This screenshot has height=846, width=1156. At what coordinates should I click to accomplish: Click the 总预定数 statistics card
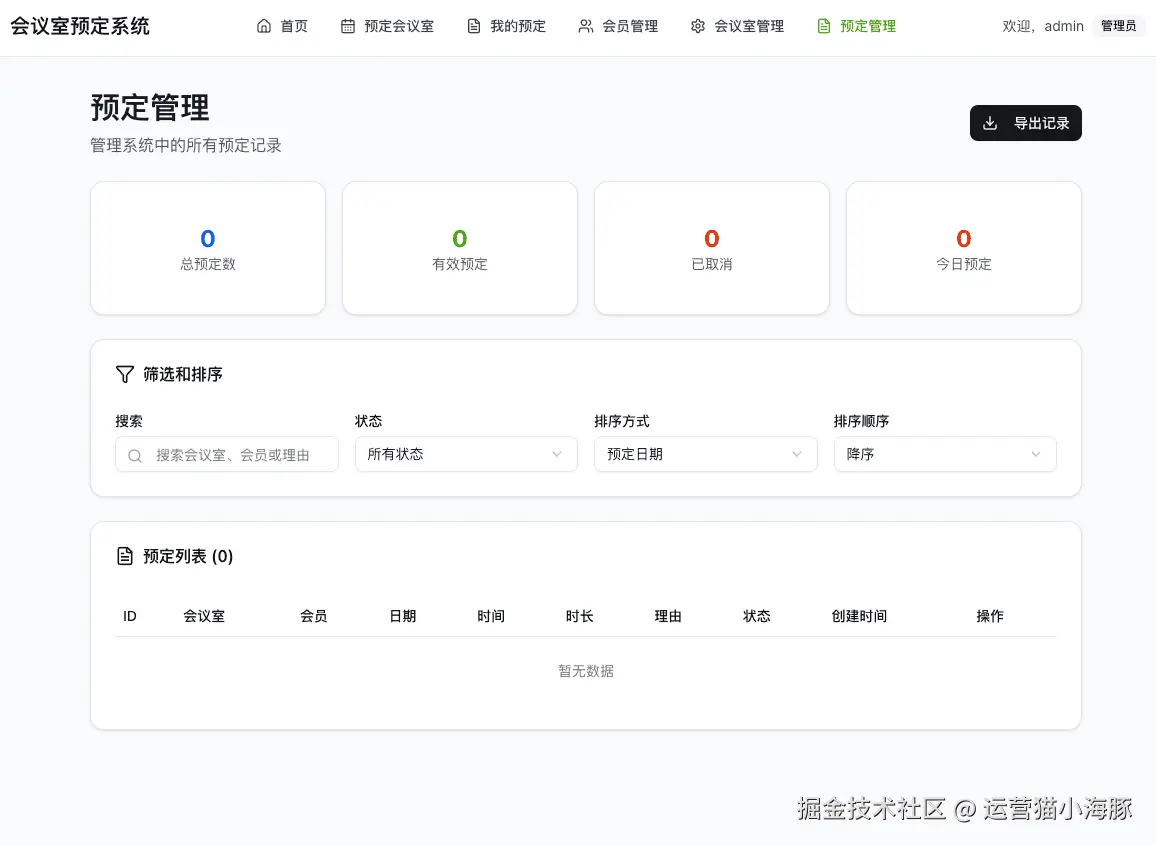[208, 248]
